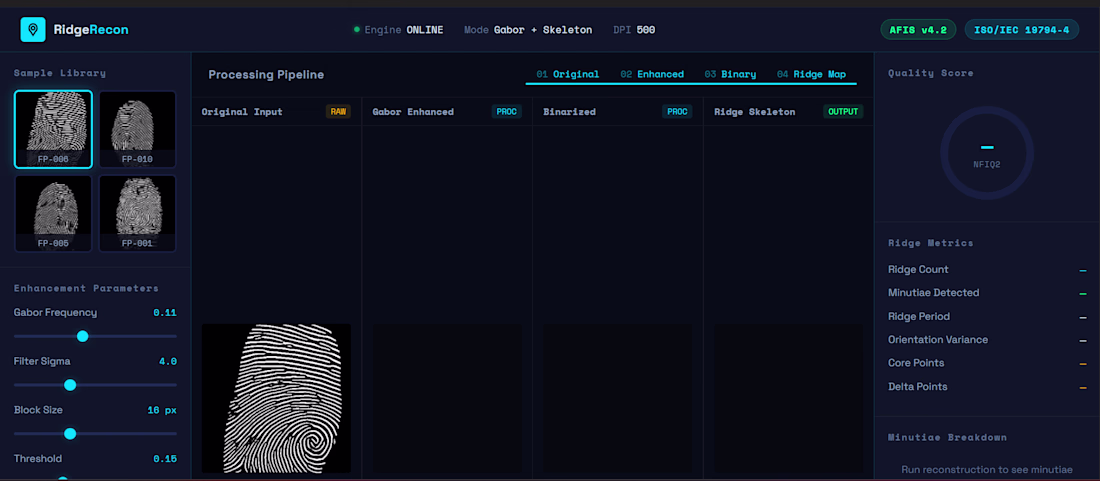Click the Ridge Period metric row
Viewport: 1100px width, 481px height.
coord(987,316)
